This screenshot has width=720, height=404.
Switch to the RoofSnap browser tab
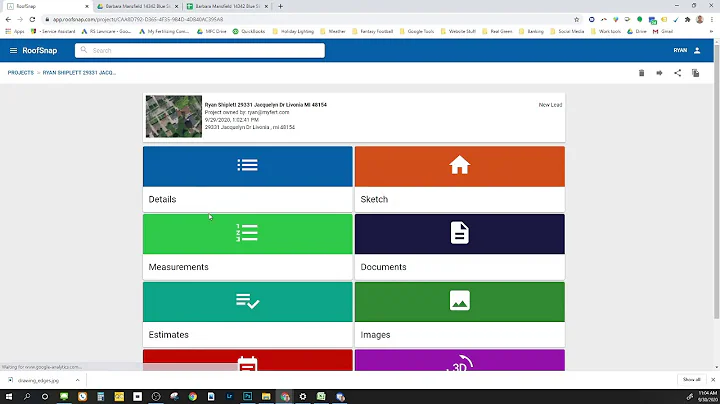[x=46, y=6]
